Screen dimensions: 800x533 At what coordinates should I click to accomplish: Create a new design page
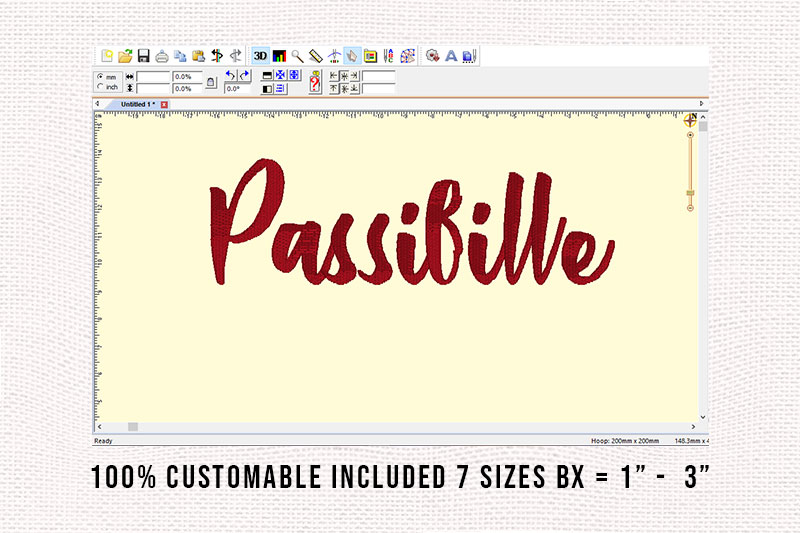[x=107, y=56]
